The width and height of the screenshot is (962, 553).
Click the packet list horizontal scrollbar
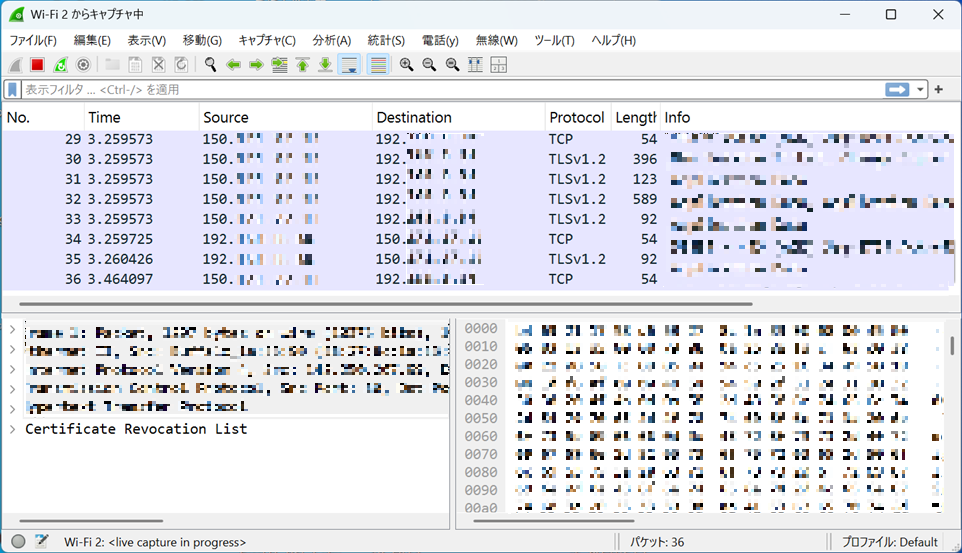[385, 303]
